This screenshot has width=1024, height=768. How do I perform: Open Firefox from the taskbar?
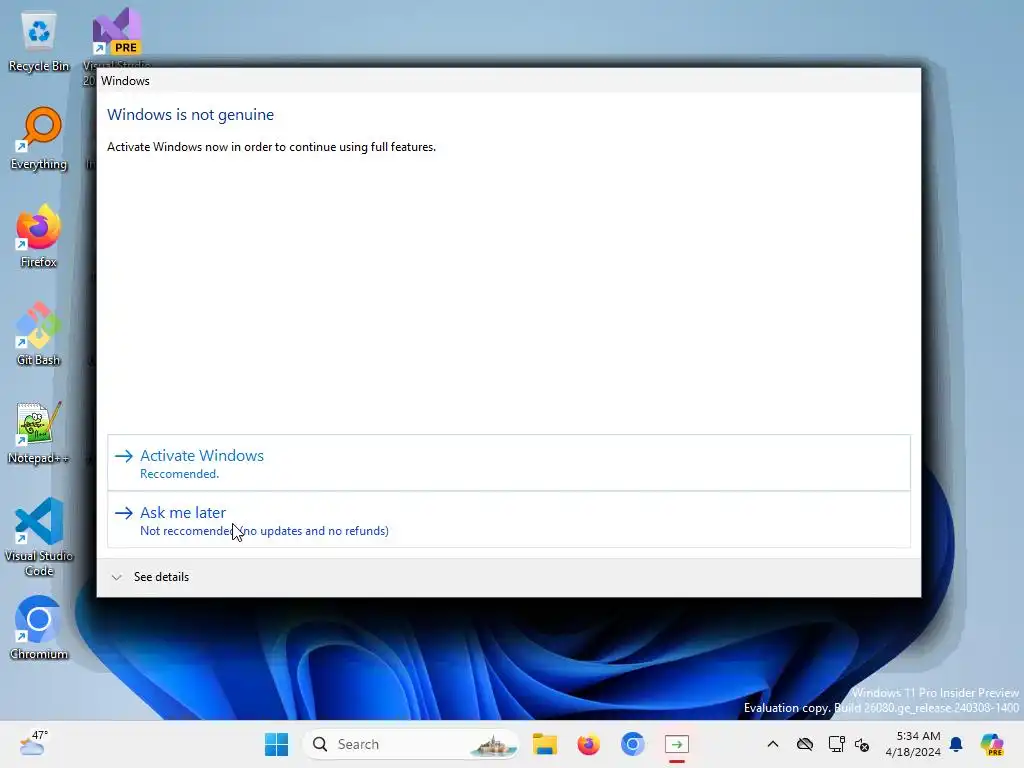(588, 744)
